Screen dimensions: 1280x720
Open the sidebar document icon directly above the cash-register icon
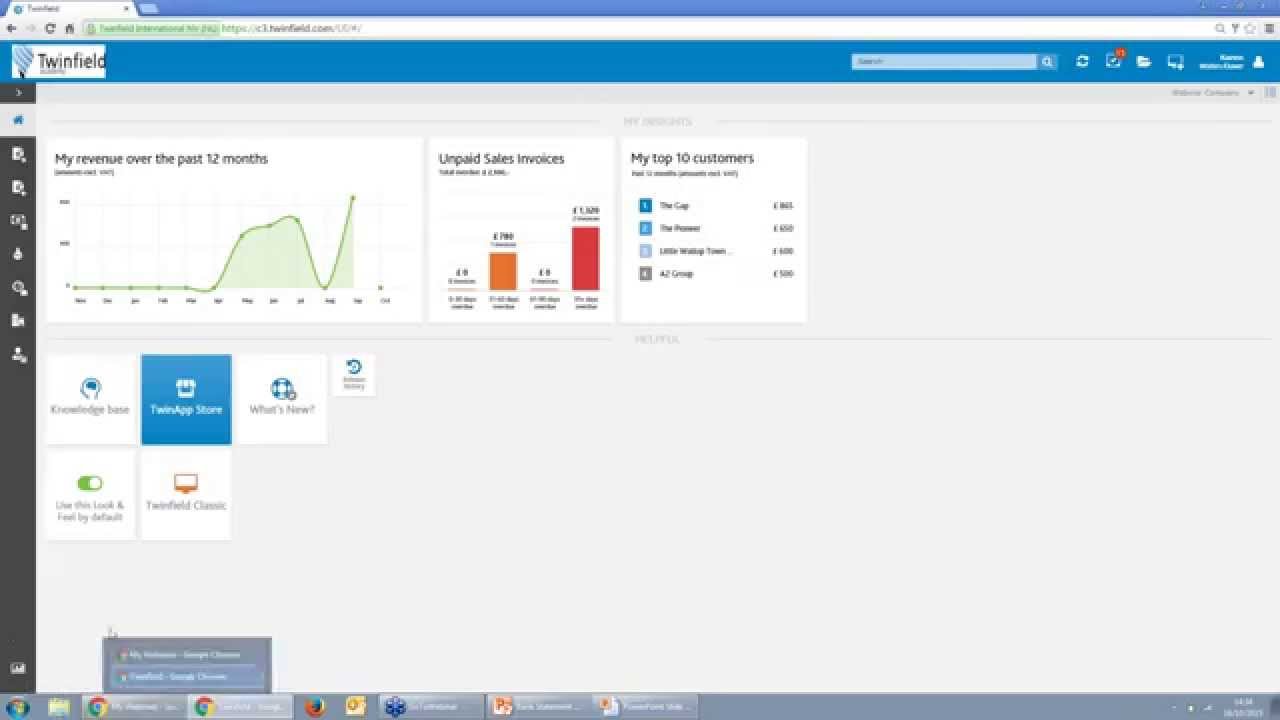pos(18,187)
